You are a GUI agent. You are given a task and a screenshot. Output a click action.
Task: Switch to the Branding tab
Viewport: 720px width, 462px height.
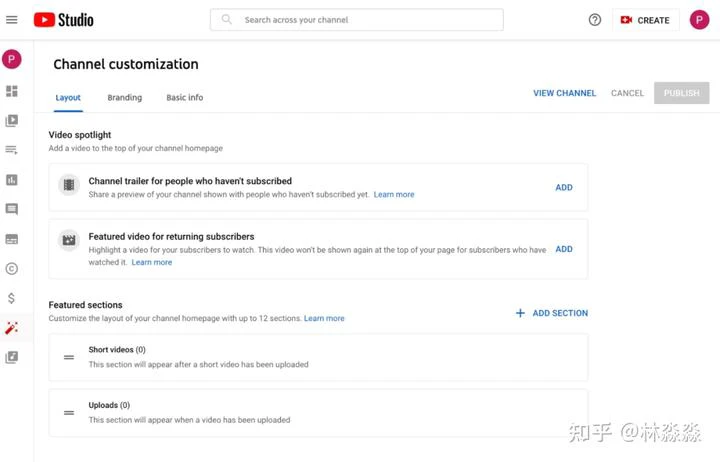124,97
